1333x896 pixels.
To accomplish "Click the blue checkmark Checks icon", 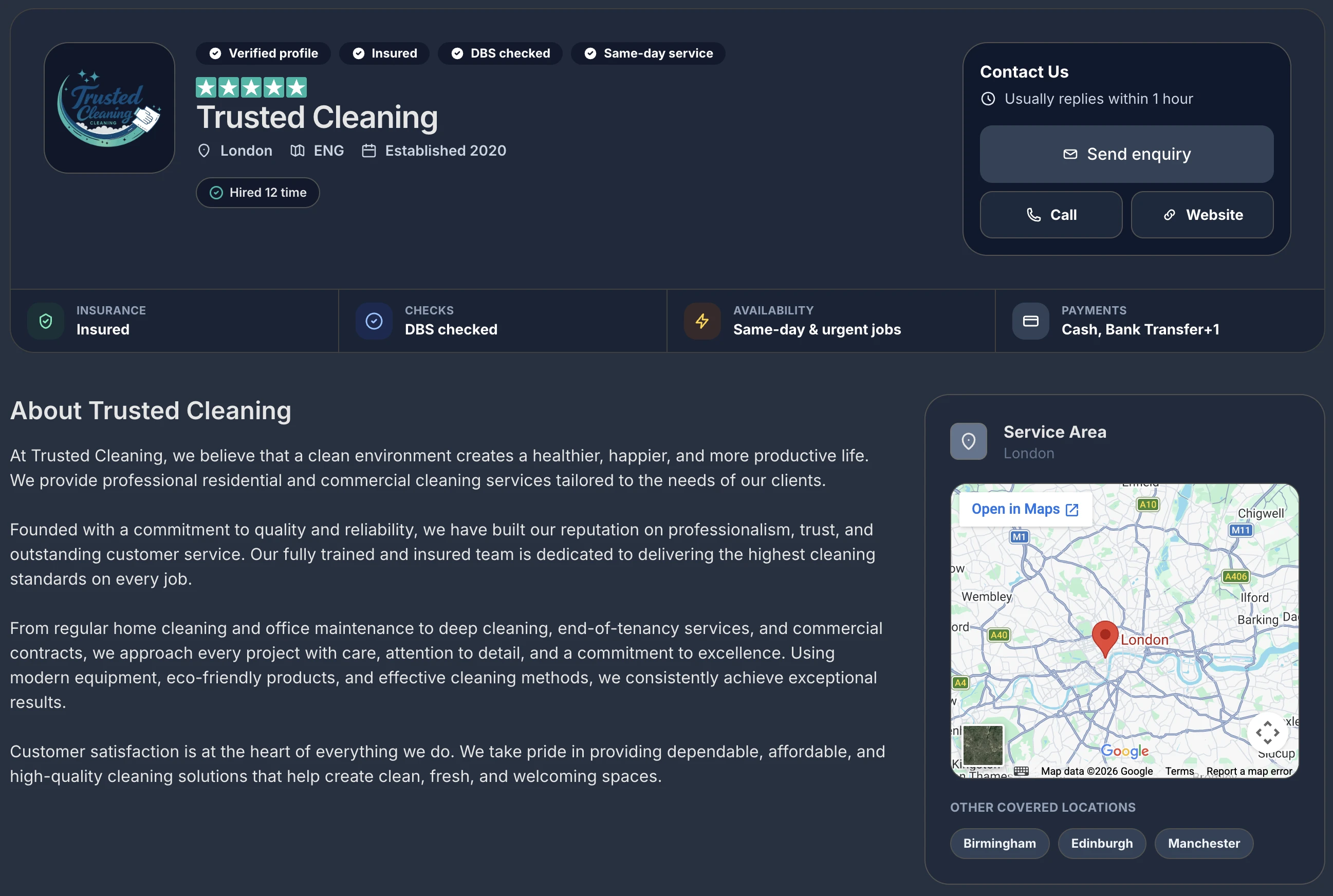I will click(374, 321).
